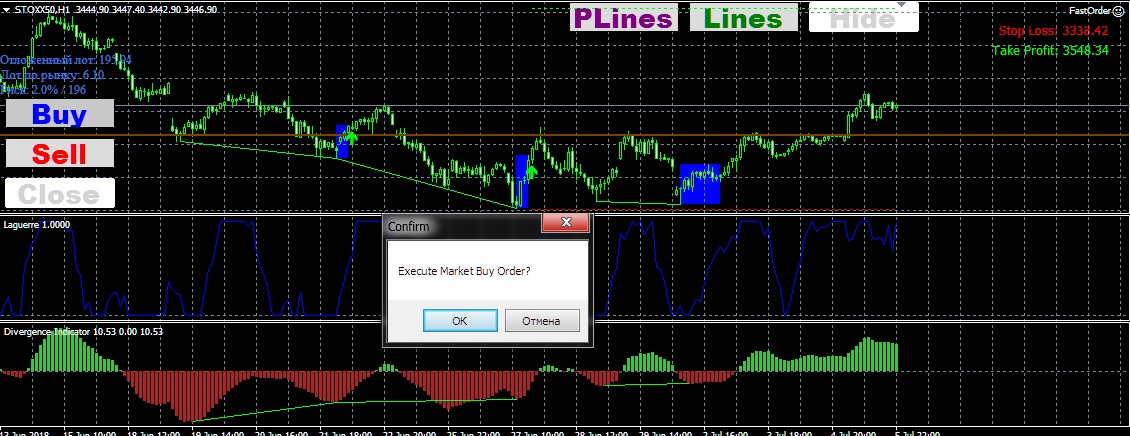1130x436 pixels.
Task: Click the Divergence Indicator label
Action: click(83, 332)
